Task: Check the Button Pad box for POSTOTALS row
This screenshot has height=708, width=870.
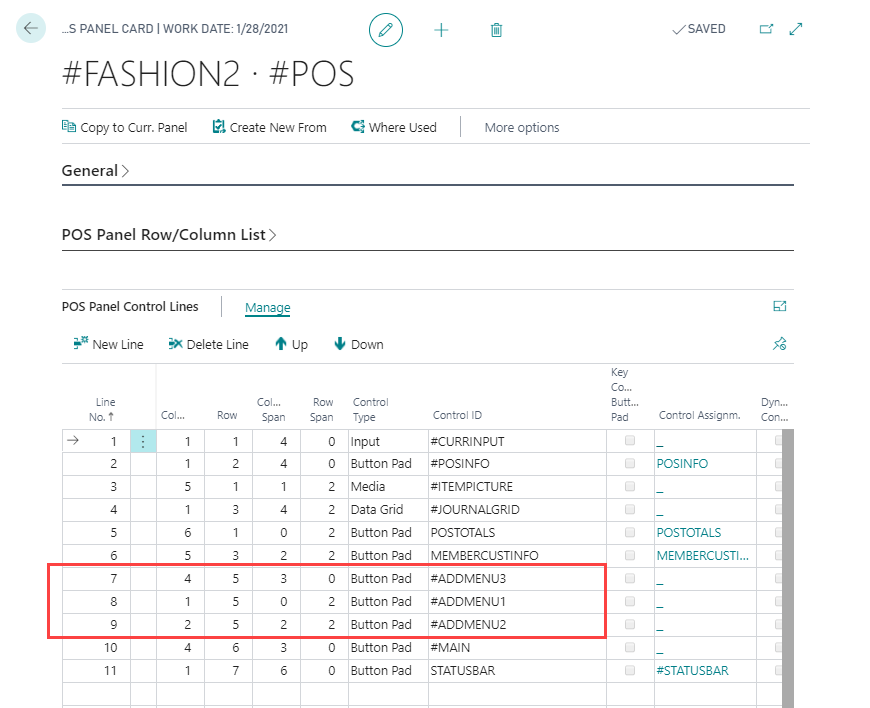Action: (x=630, y=532)
